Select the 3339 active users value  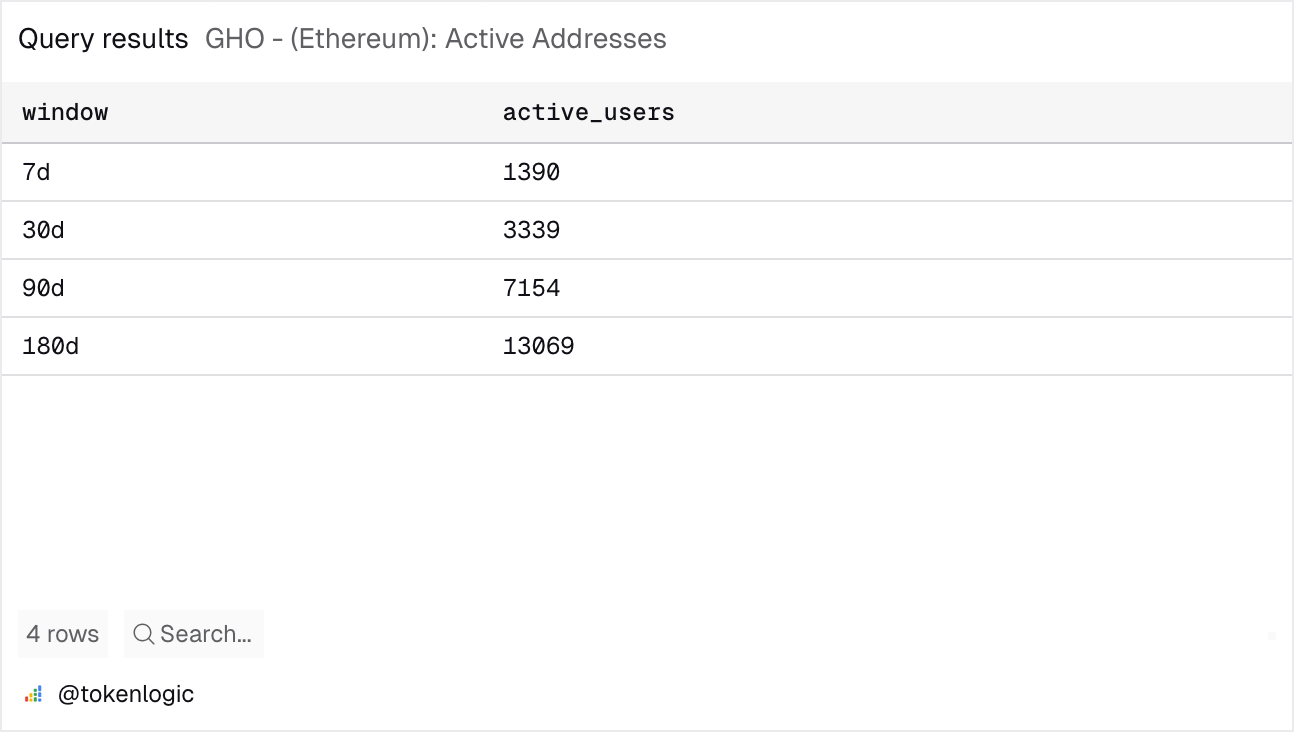tap(531, 231)
